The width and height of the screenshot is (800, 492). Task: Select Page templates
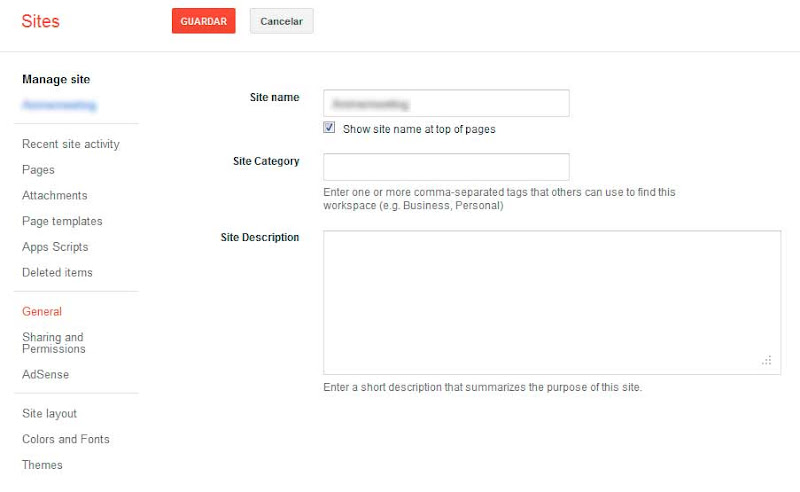point(62,221)
